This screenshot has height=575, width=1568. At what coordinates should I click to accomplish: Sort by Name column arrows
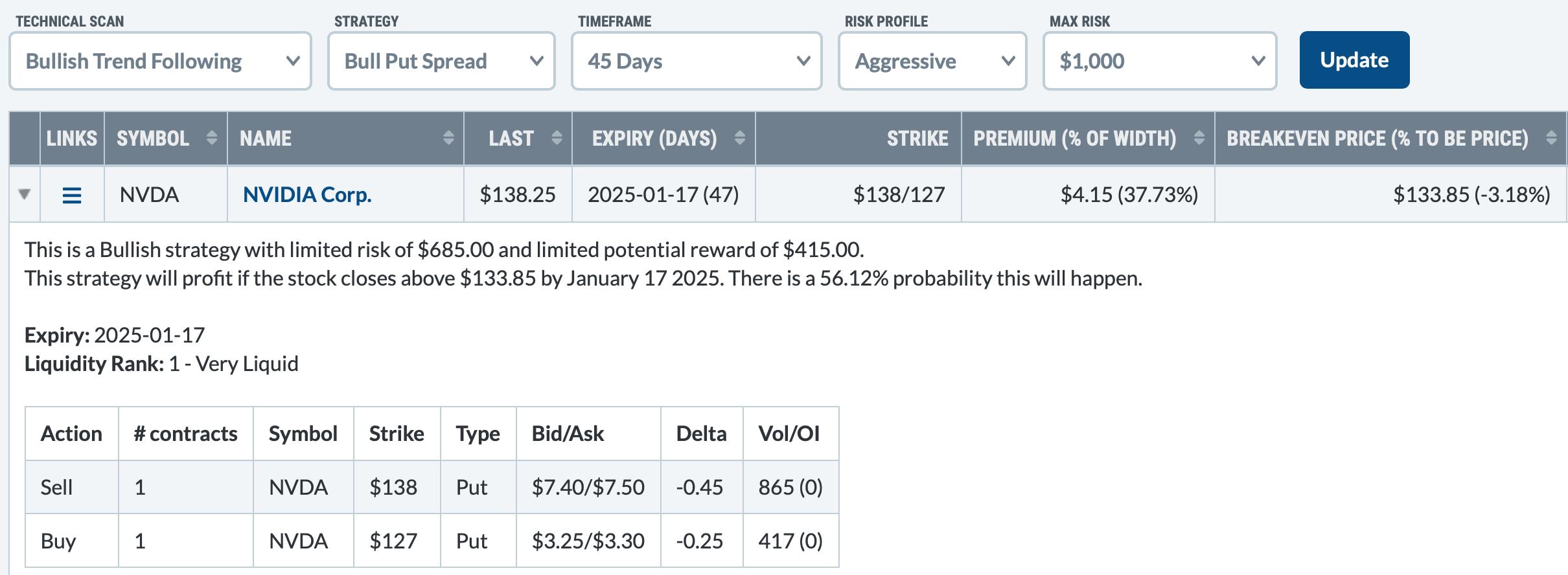tap(448, 138)
